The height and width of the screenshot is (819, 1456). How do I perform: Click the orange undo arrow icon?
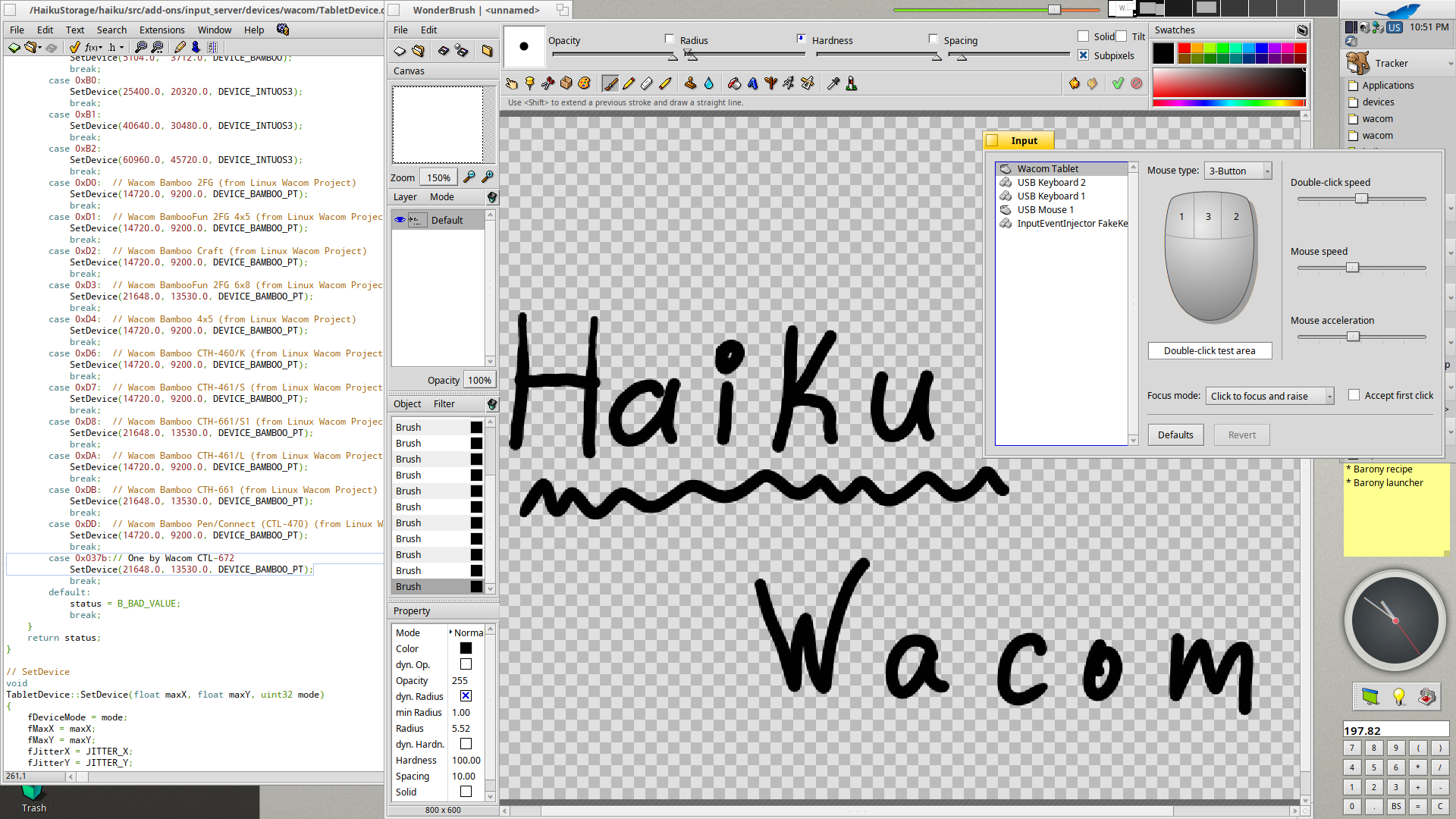pyautogui.click(x=1074, y=83)
